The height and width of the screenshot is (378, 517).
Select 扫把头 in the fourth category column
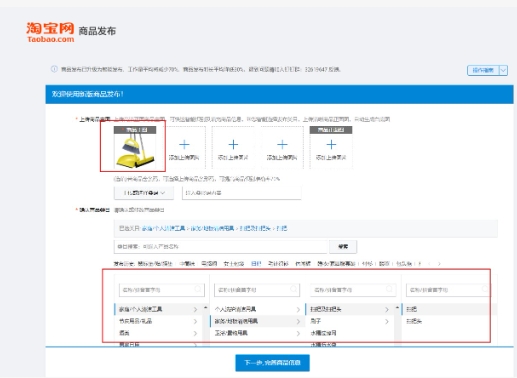[449, 321]
